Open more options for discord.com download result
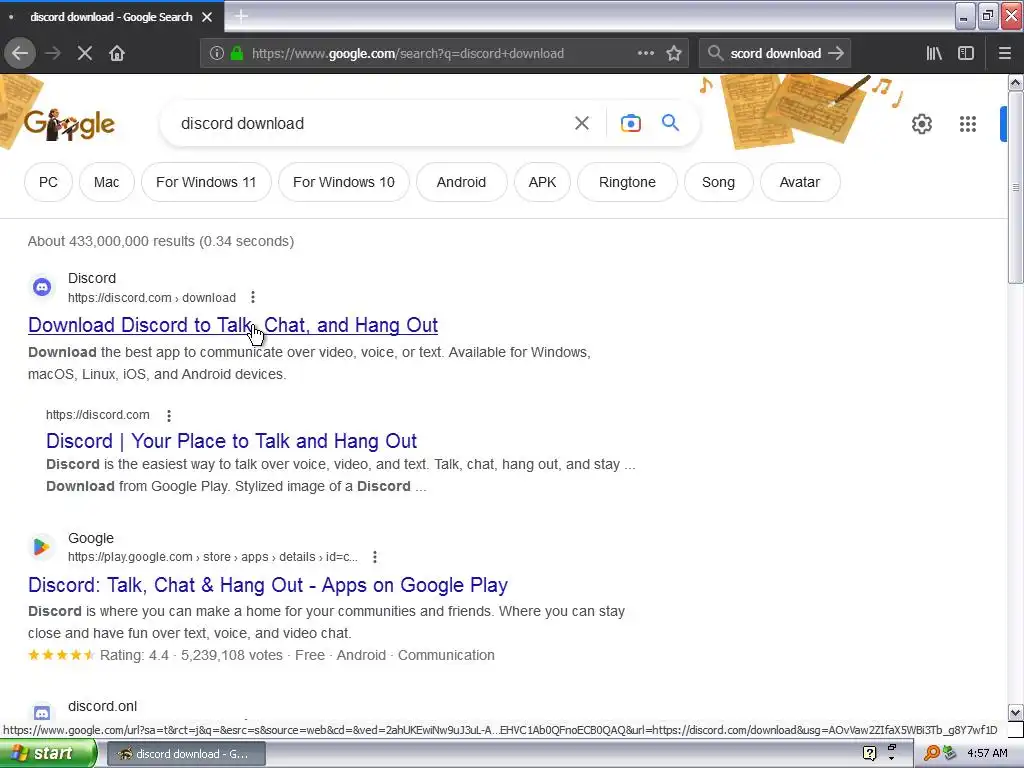1024x768 pixels. [x=253, y=298]
